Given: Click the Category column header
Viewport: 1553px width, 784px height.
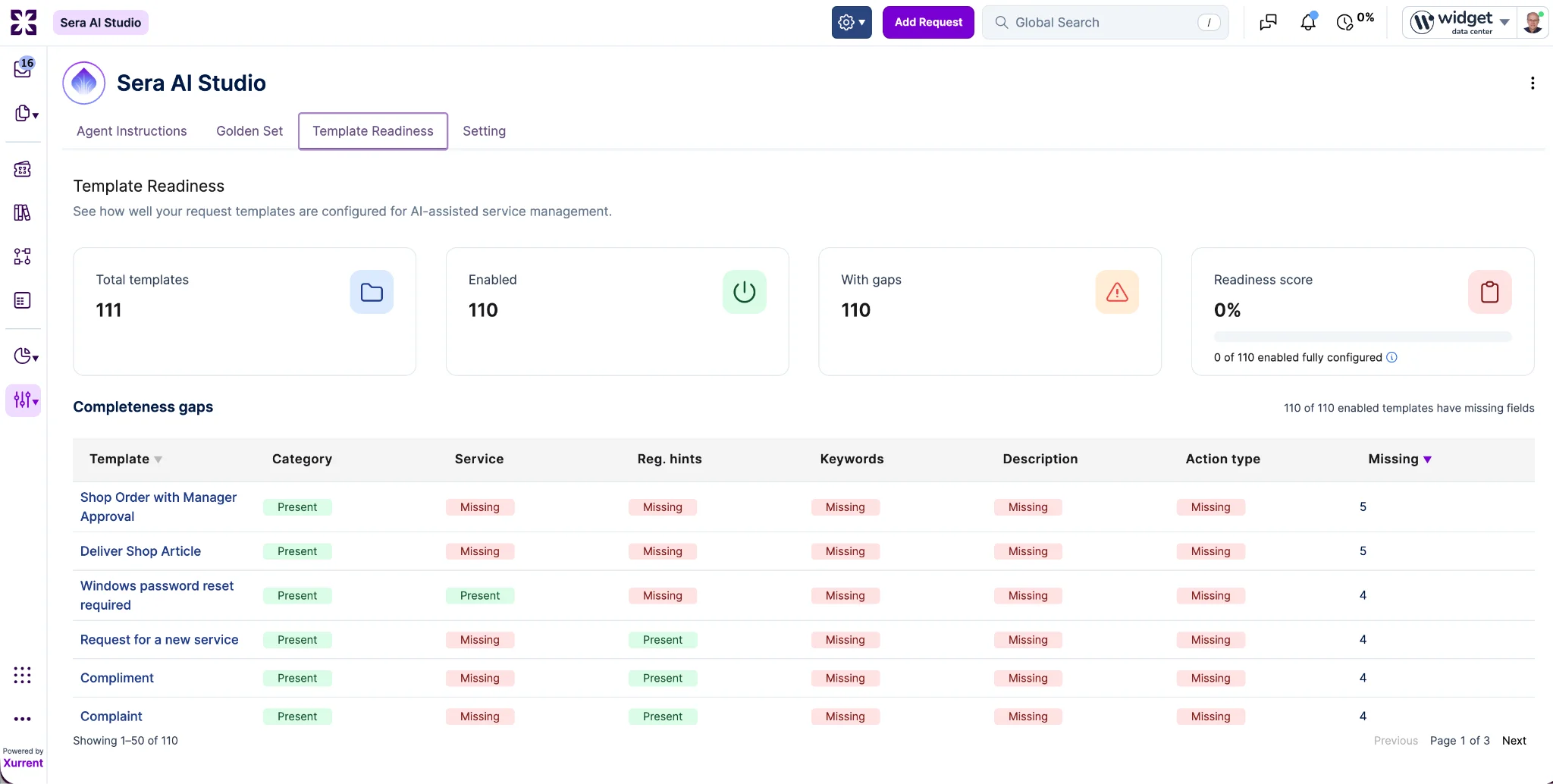Looking at the screenshot, I should click(x=302, y=459).
